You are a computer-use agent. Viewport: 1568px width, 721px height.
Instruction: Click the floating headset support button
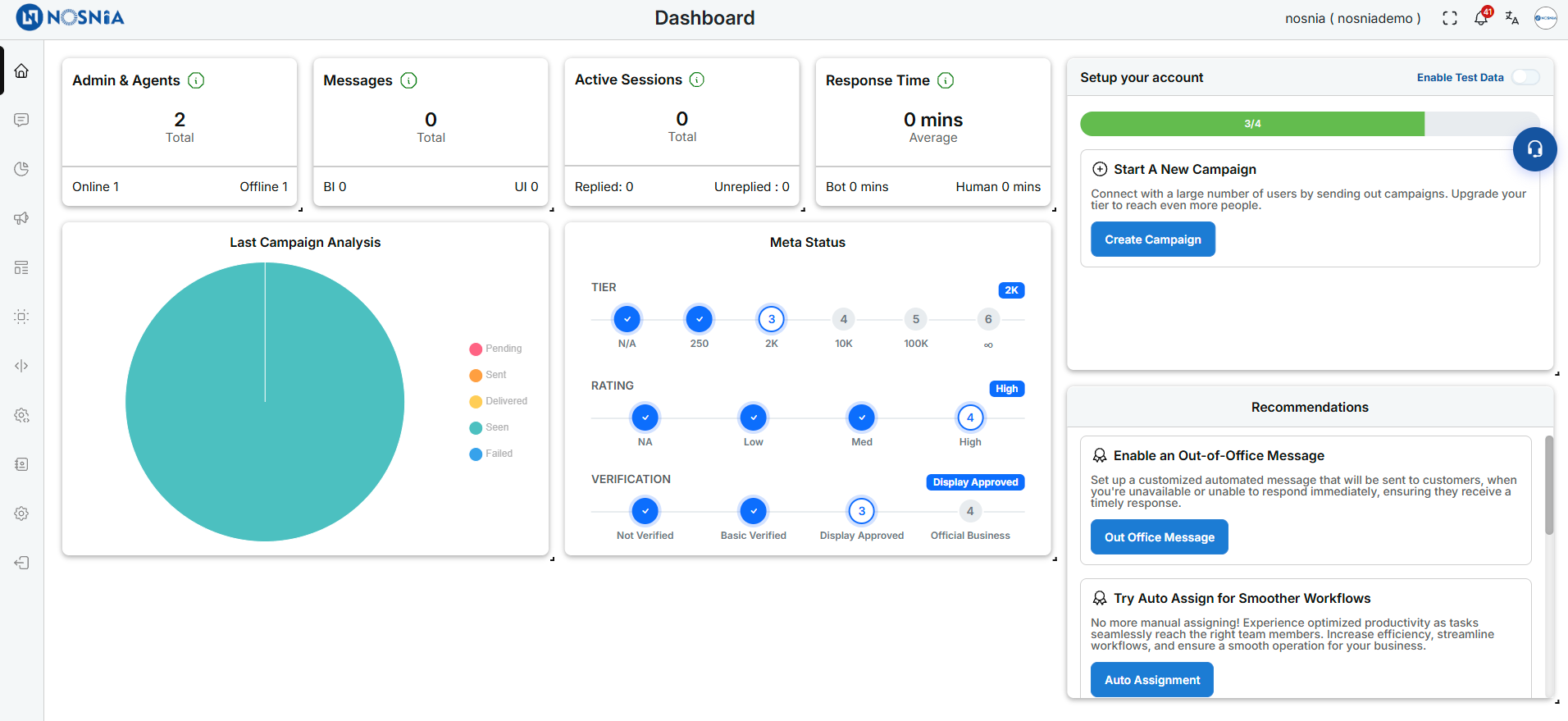1534,149
